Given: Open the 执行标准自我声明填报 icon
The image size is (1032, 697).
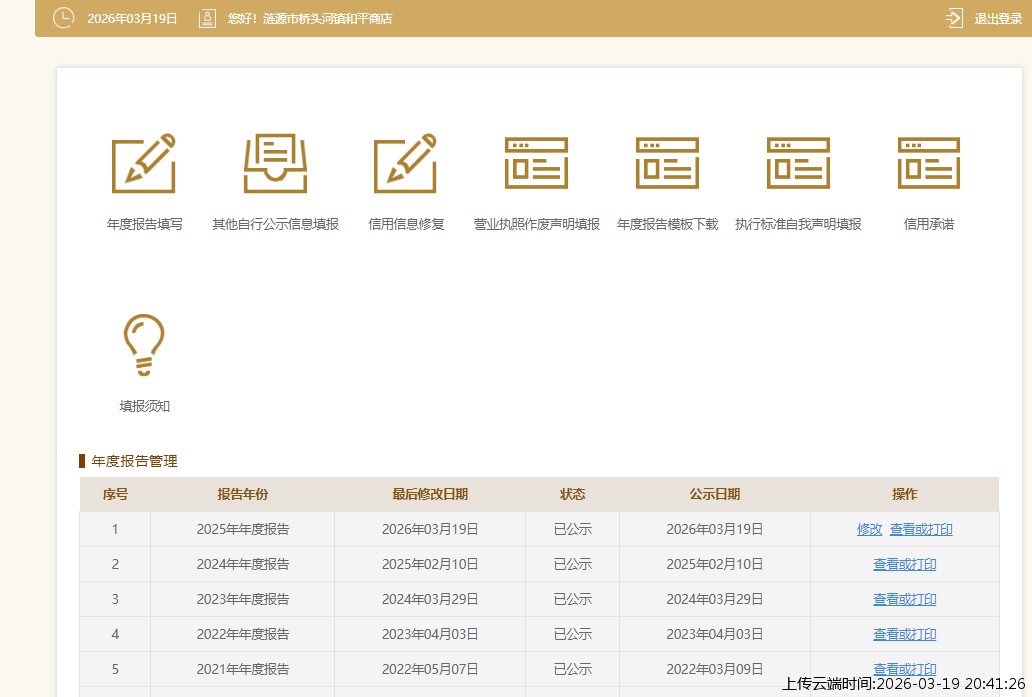Looking at the screenshot, I should (798, 163).
